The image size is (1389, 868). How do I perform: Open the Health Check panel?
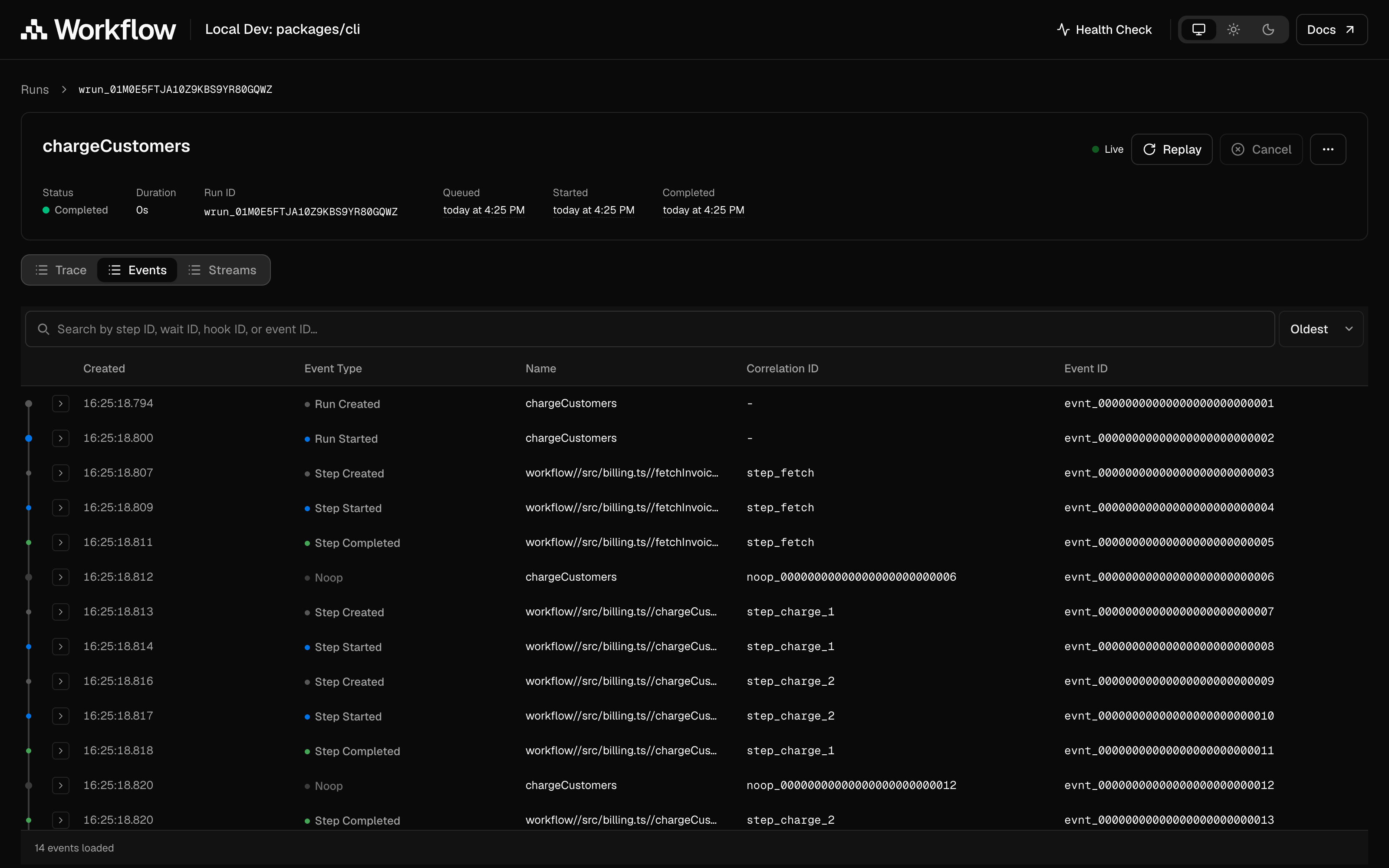pyautogui.click(x=1104, y=29)
